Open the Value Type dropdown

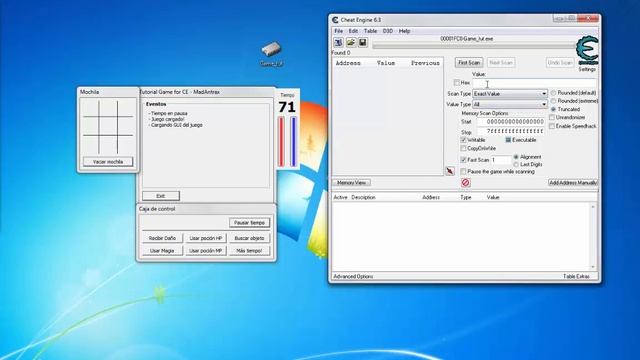click(510, 104)
